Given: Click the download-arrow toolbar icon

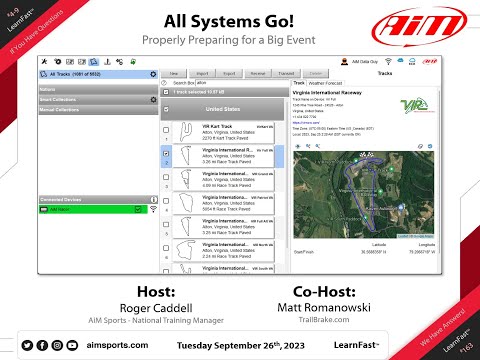Looking at the screenshot, I should 107,61.
